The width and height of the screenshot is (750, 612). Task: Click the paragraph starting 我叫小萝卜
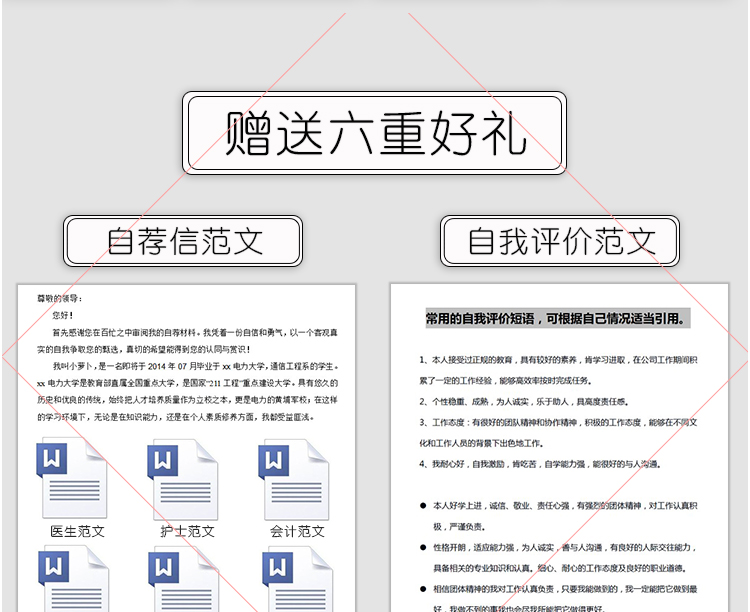point(188,391)
